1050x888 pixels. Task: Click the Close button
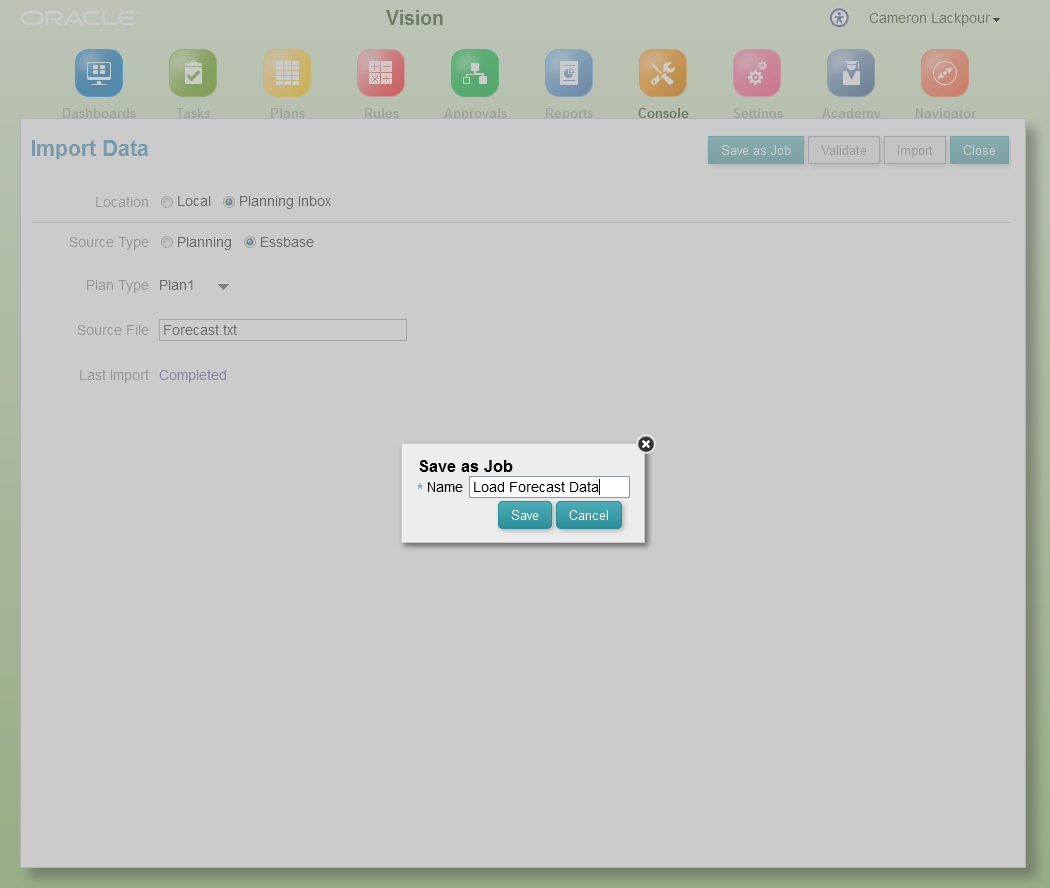point(979,151)
